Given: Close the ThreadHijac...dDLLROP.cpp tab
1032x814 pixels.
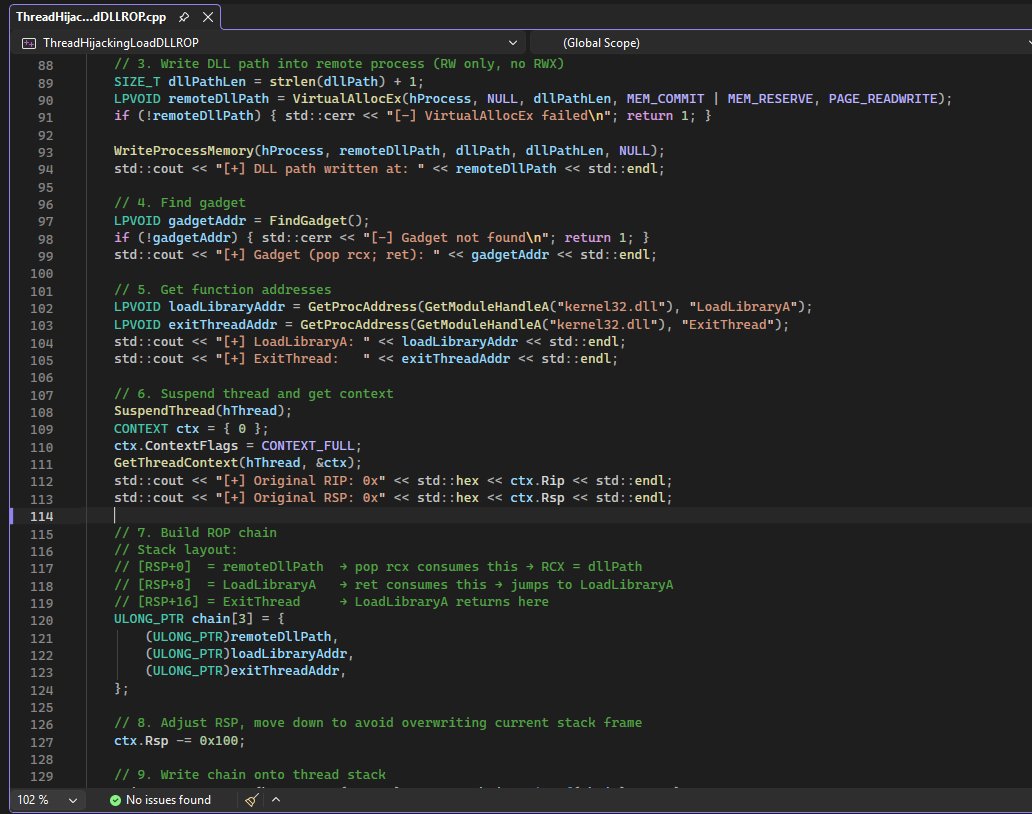Looking at the screenshot, I should pyautogui.click(x=208, y=17).
